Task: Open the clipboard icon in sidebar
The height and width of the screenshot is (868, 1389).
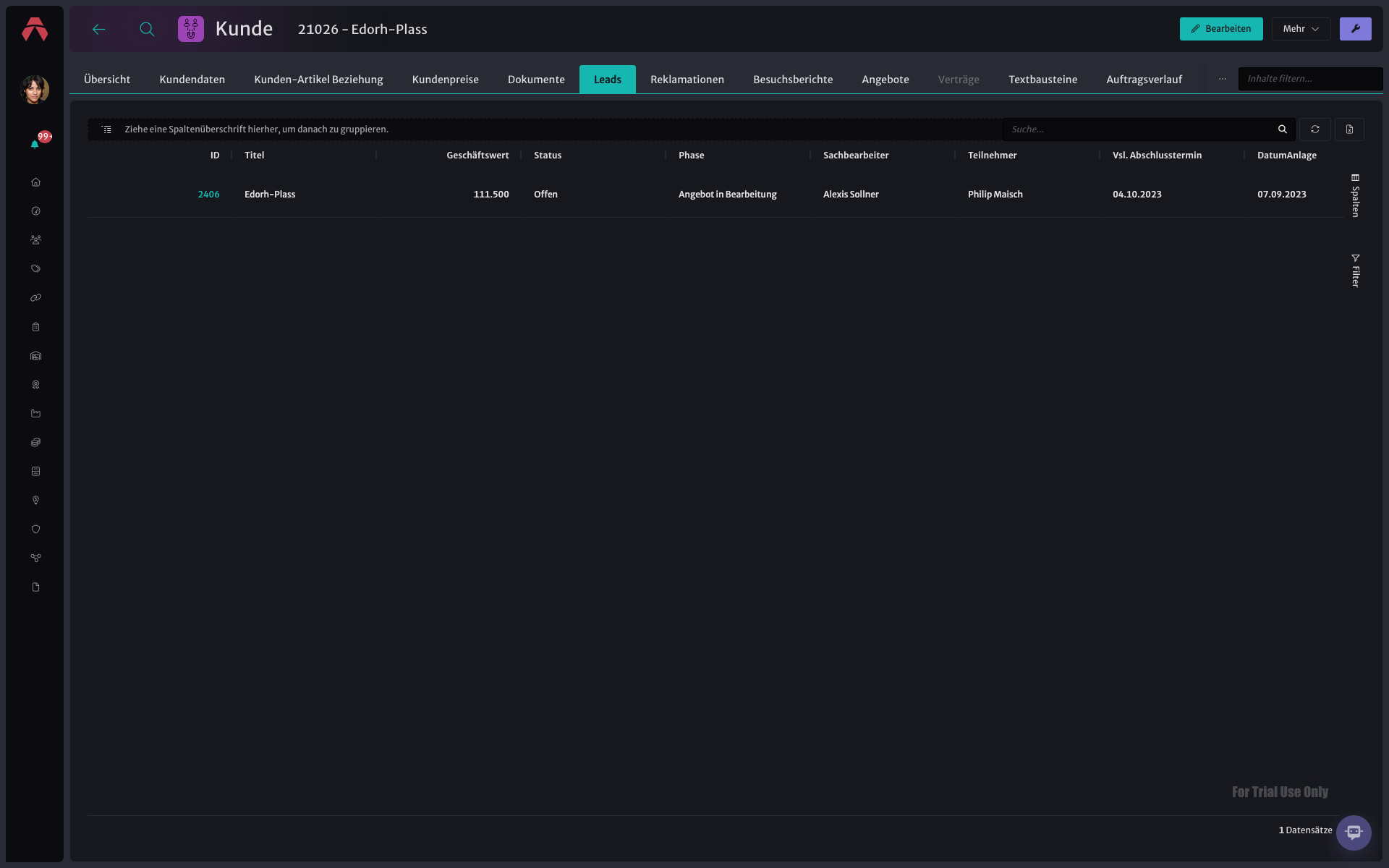Action: (x=35, y=327)
